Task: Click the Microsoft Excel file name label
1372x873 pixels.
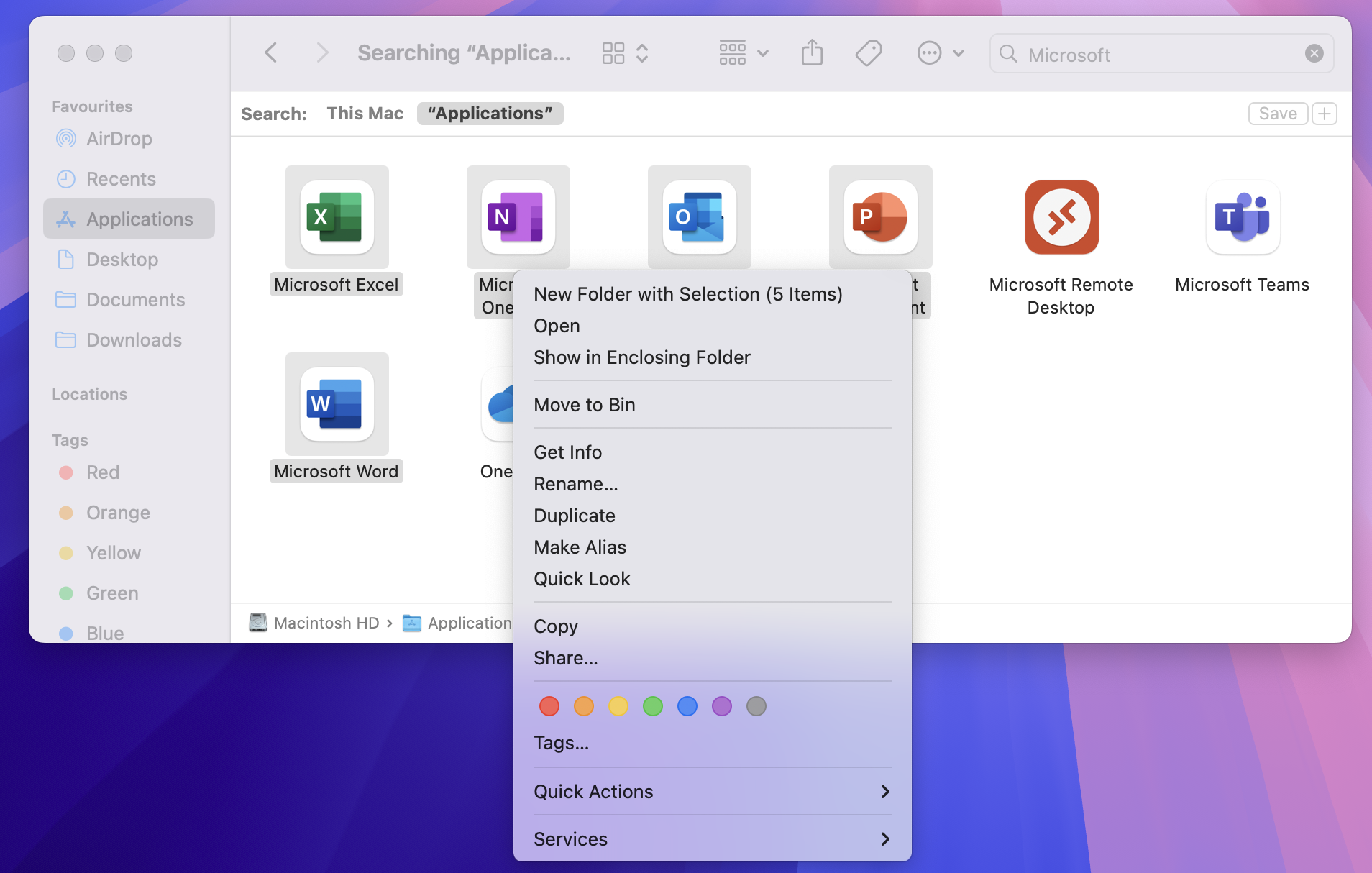Action: (337, 285)
